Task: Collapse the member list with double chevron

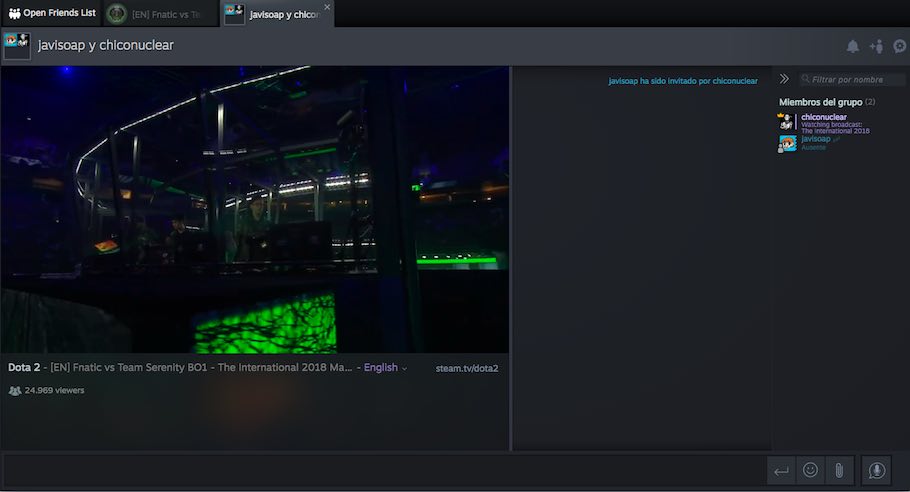Action: coord(784,79)
